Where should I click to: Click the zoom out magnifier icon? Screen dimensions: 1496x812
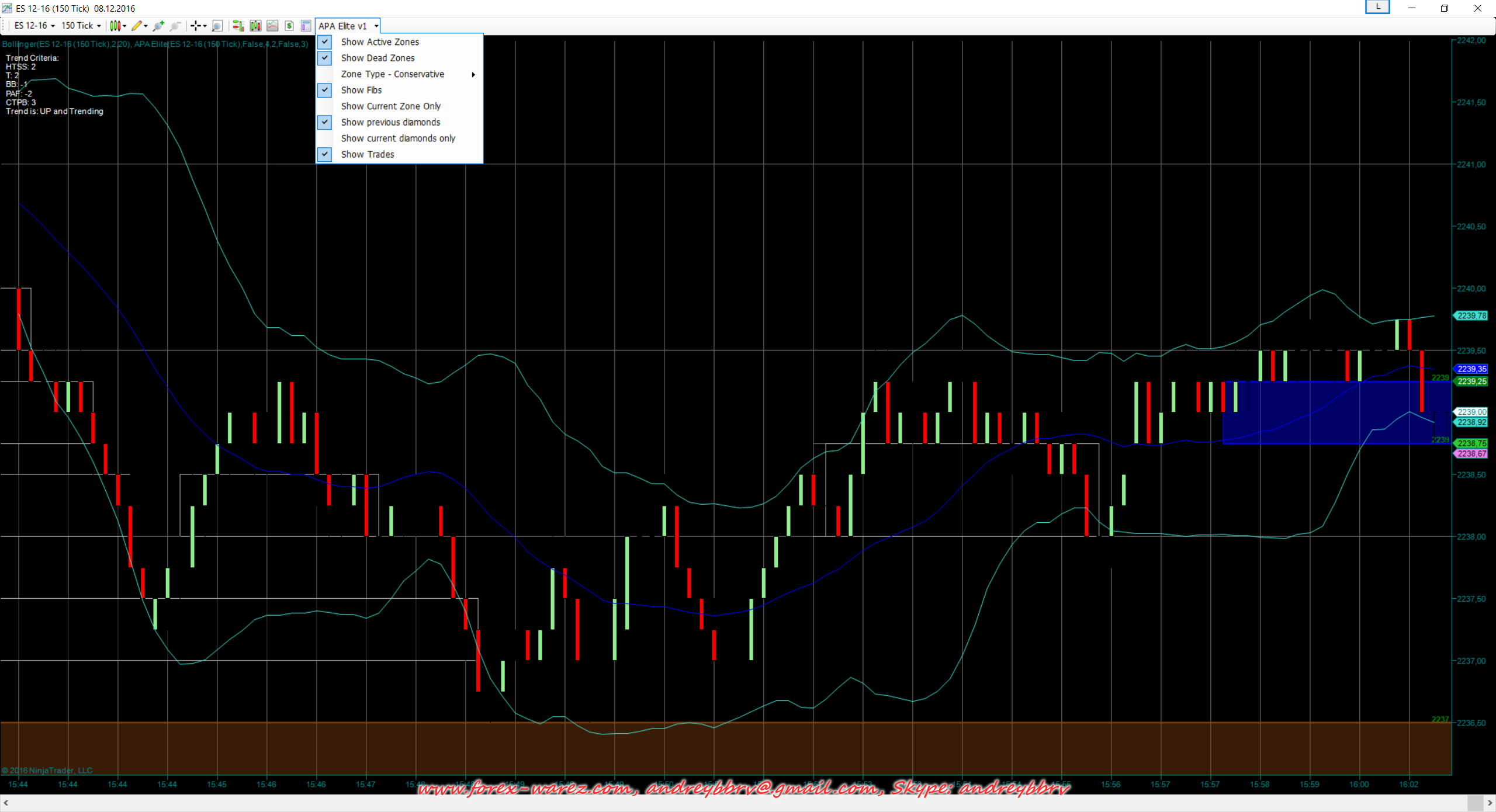(175, 26)
